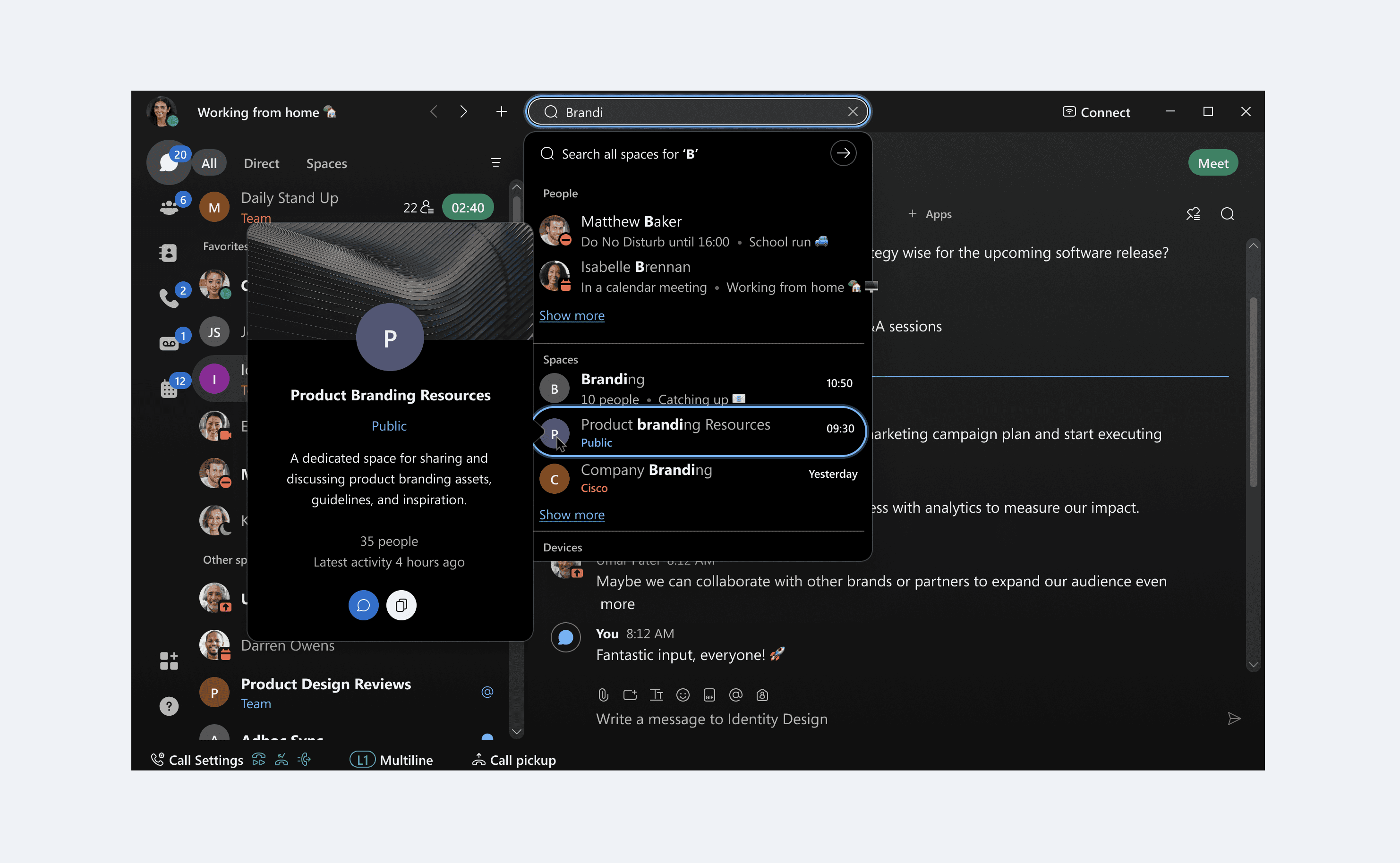Click the space list scroll-down arrow

pos(516,731)
